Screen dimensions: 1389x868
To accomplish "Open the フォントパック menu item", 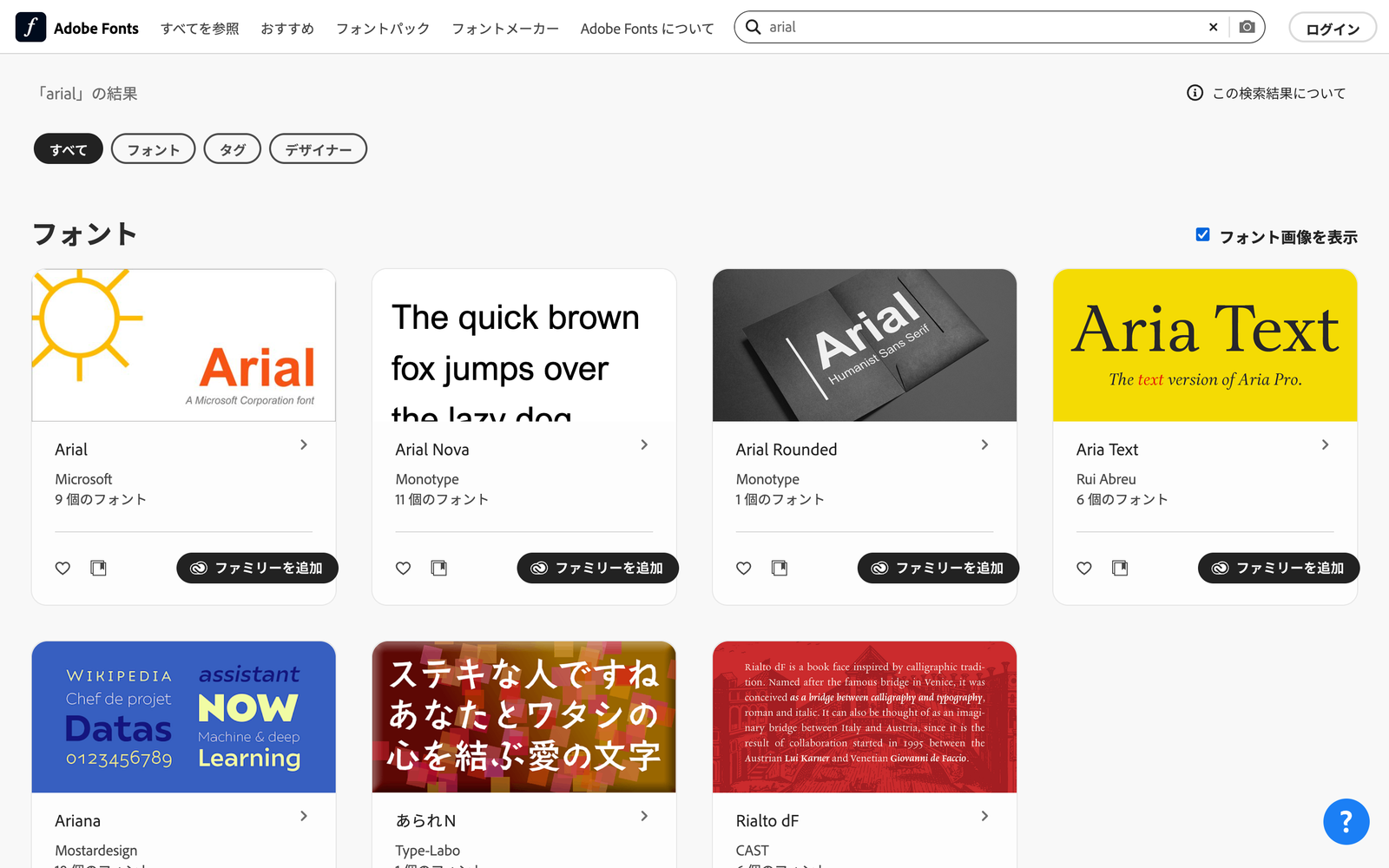I will [383, 29].
